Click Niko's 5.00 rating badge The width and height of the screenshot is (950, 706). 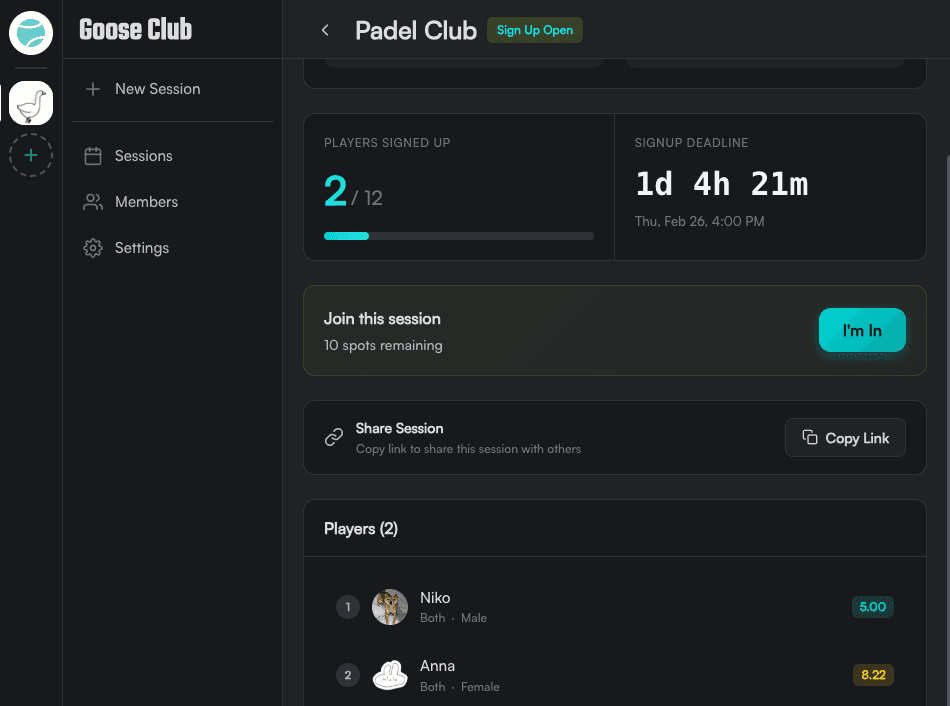(872, 607)
